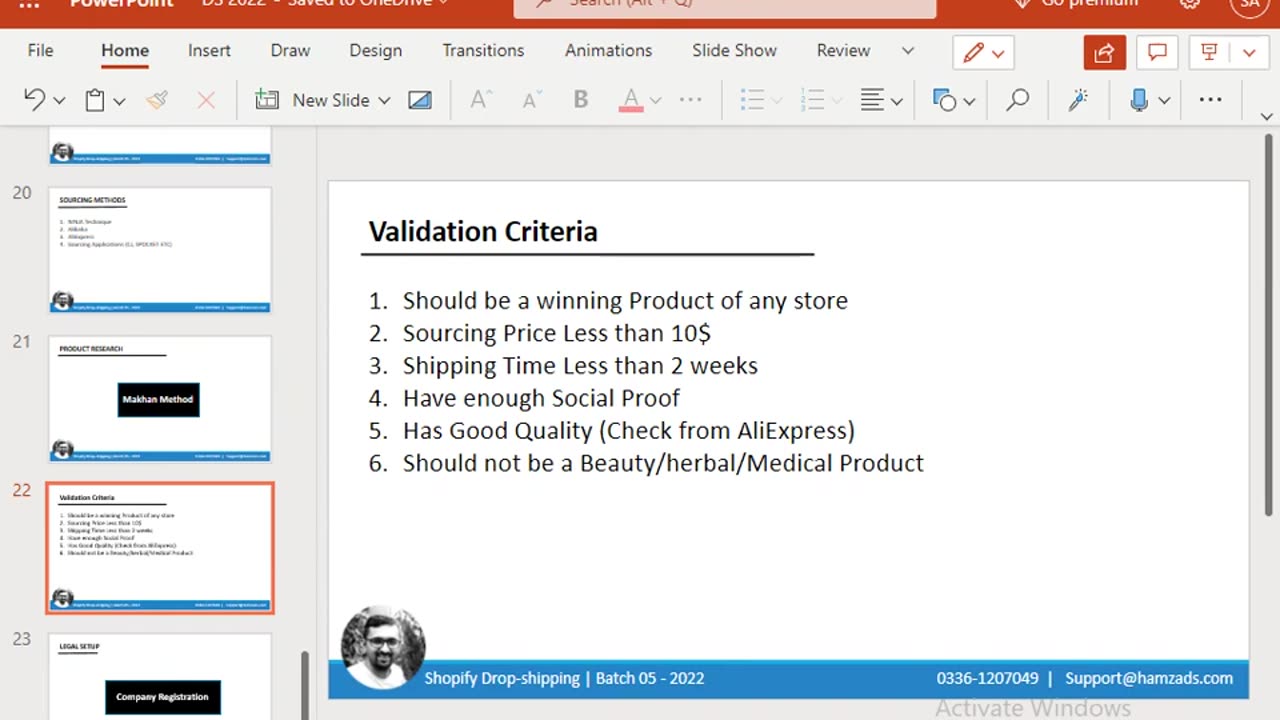1280x720 pixels.
Task: Open the New Slide layout dropdown
Action: [384, 101]
